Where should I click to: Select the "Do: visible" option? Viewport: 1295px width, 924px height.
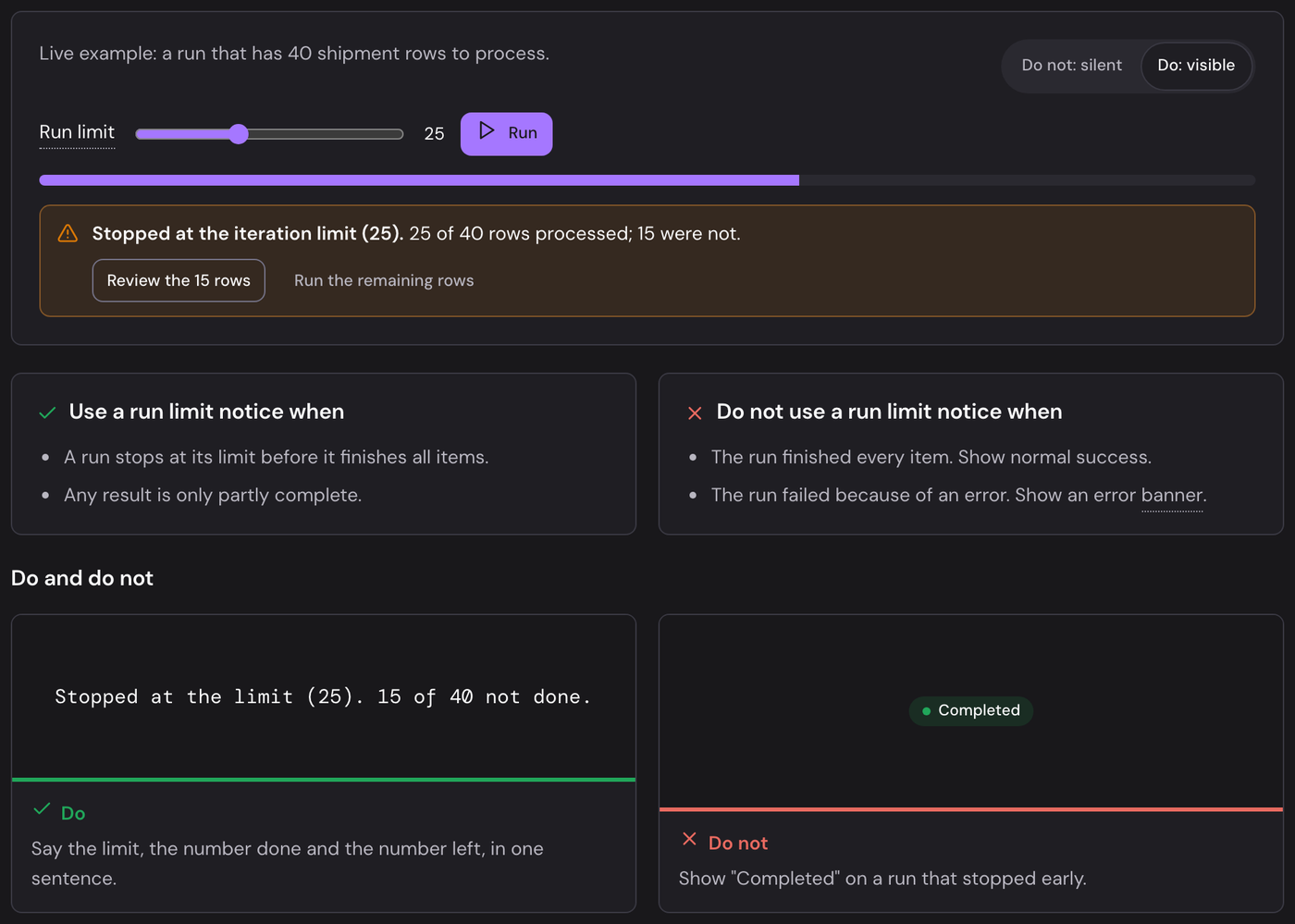[1196, 66]
